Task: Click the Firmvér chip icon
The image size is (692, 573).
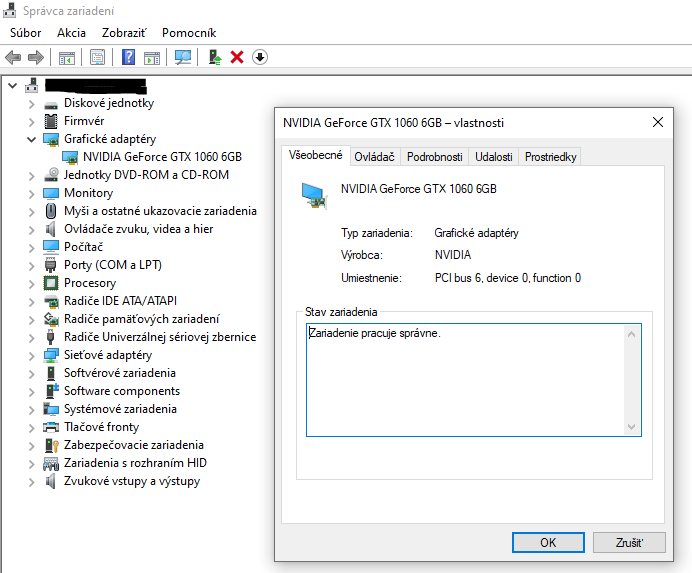Action: pyautogui.click(x=51, y=121)
